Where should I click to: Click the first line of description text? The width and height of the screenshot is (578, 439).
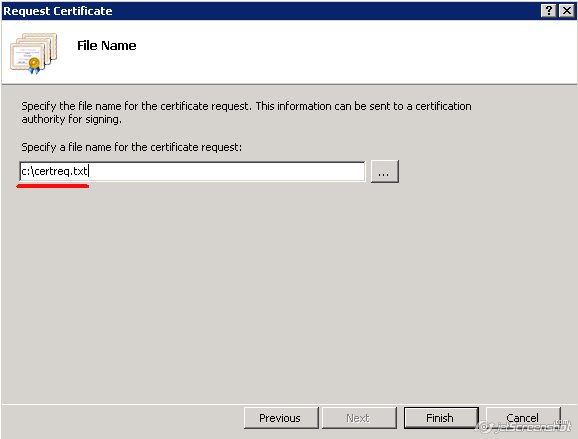tap(246, 106)
